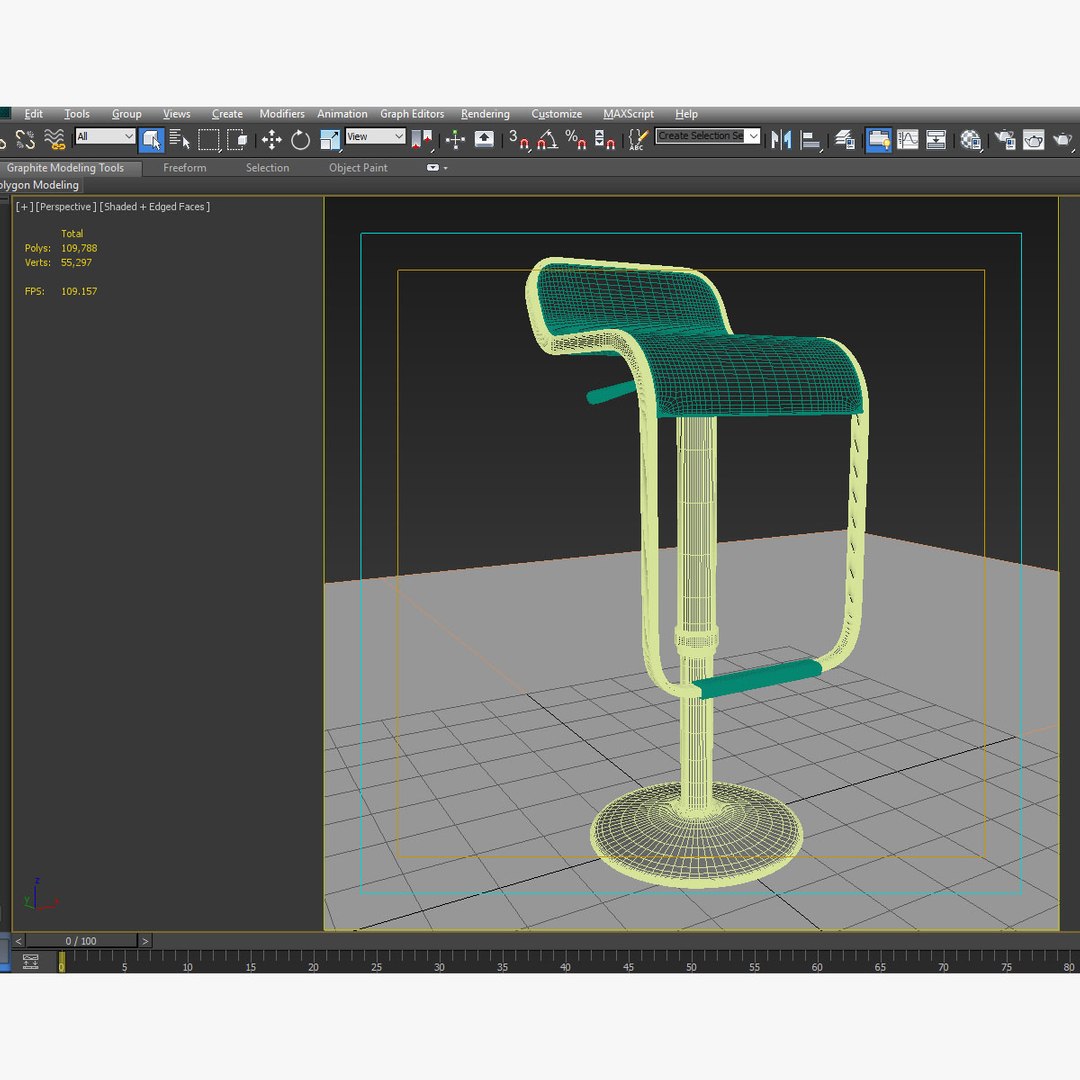Click the Bind to Space Warp icon

point(54,140)
